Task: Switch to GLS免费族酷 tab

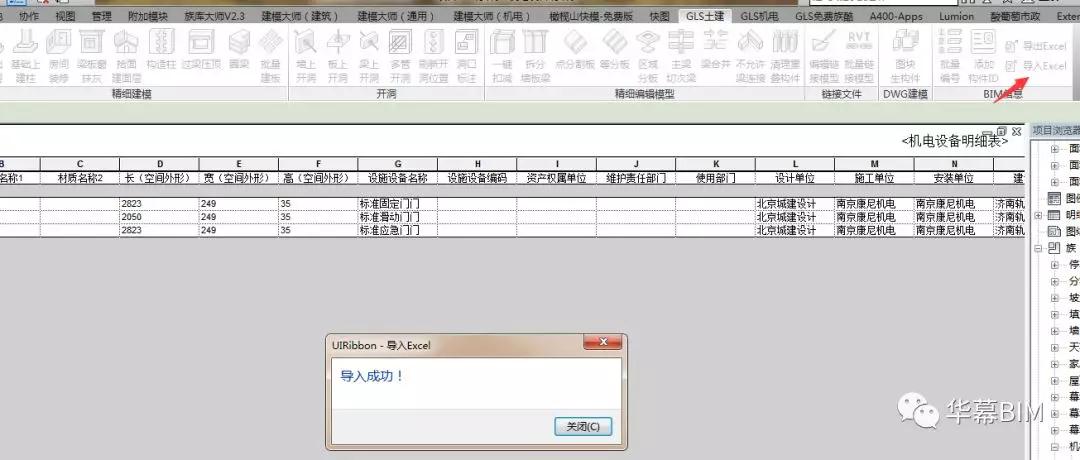Action: (x=824, y=16)
